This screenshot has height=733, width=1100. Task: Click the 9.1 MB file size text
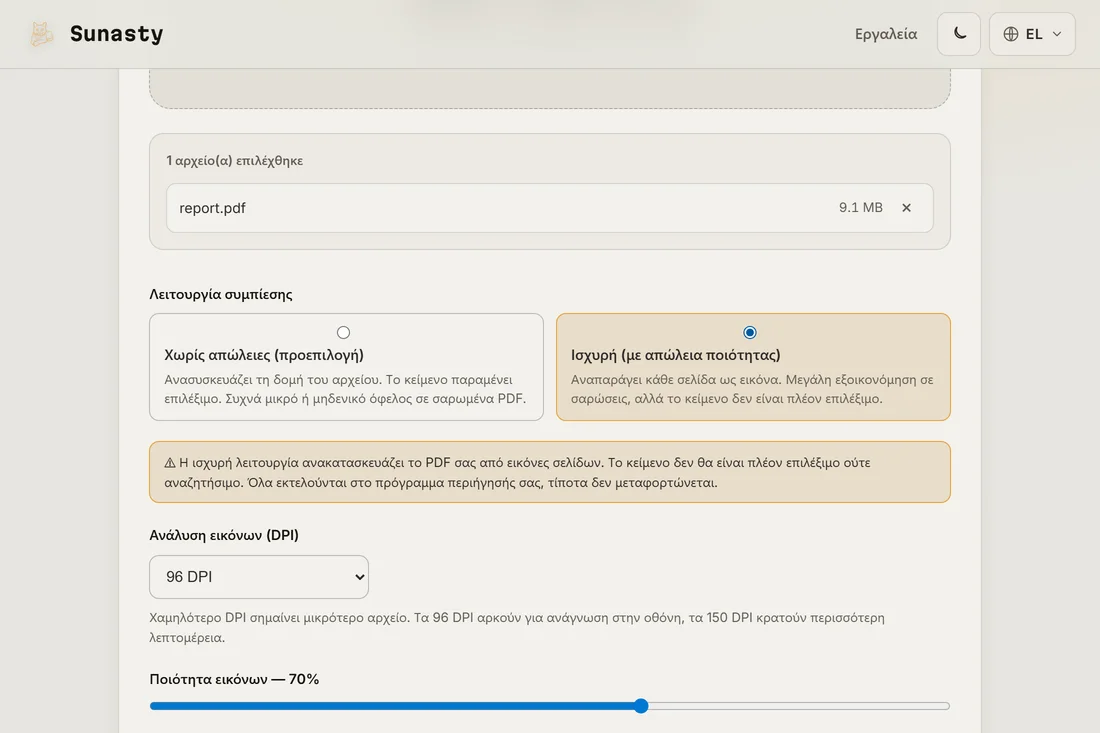[x=861, y=208]
